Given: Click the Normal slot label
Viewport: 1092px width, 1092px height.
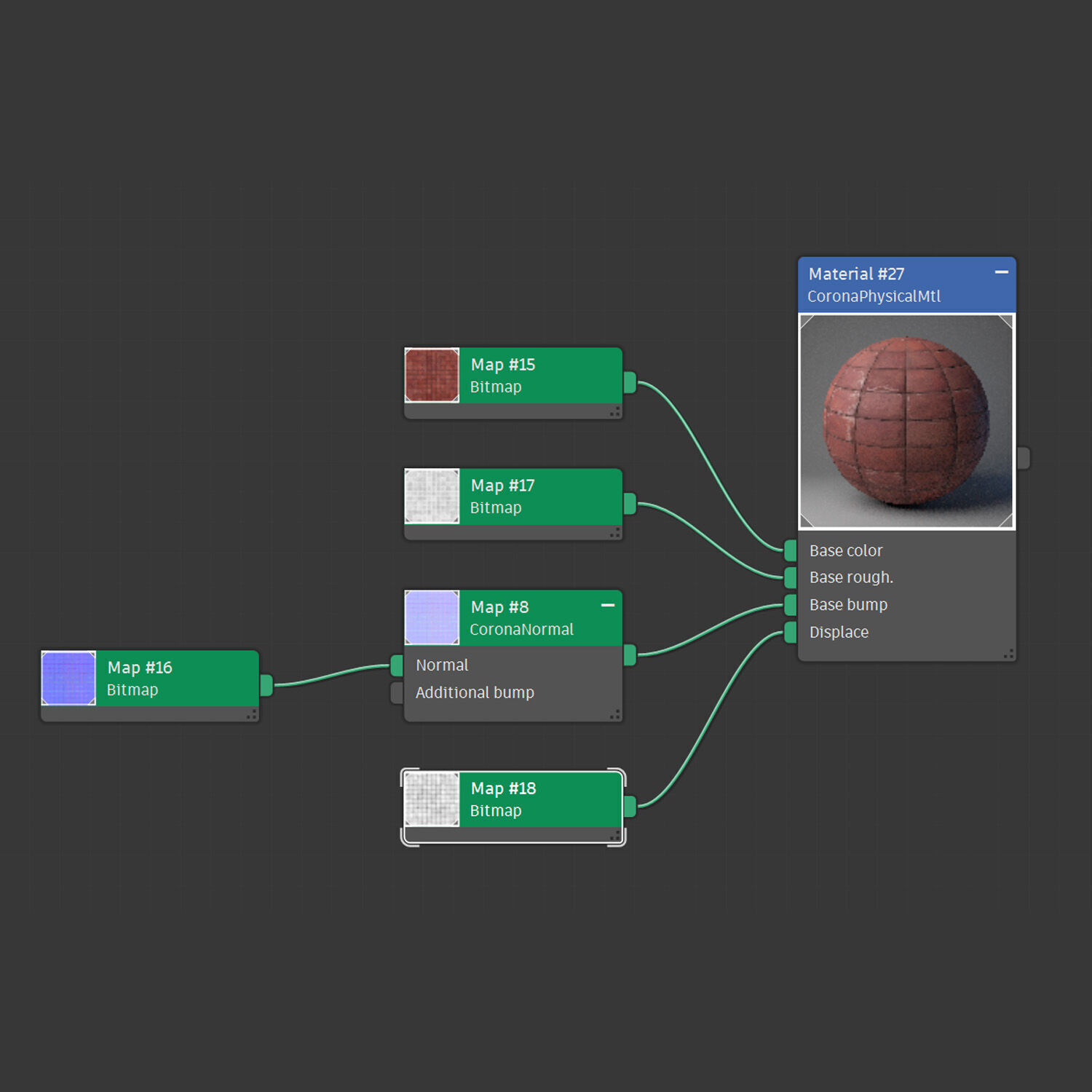Looking at the screenshot, I should [442, 665].
